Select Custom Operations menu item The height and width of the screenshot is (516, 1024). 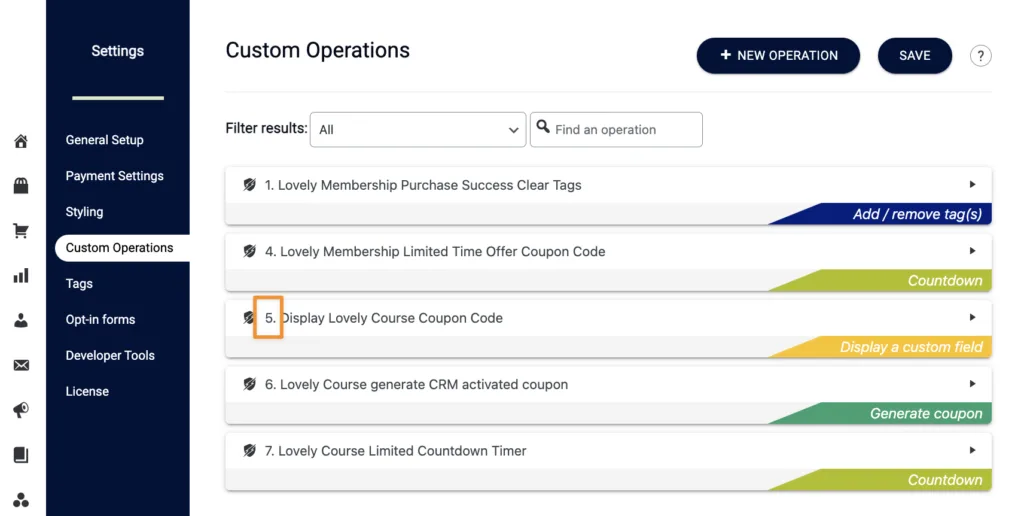[x=123, y=248]
